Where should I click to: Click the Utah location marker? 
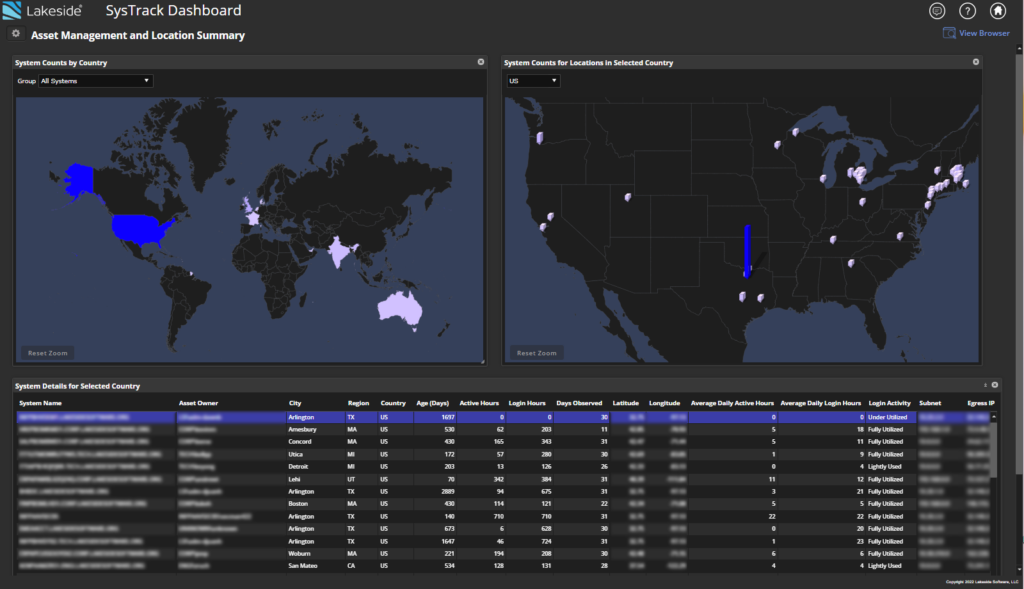pyautogui.click(x=628, y=197)
